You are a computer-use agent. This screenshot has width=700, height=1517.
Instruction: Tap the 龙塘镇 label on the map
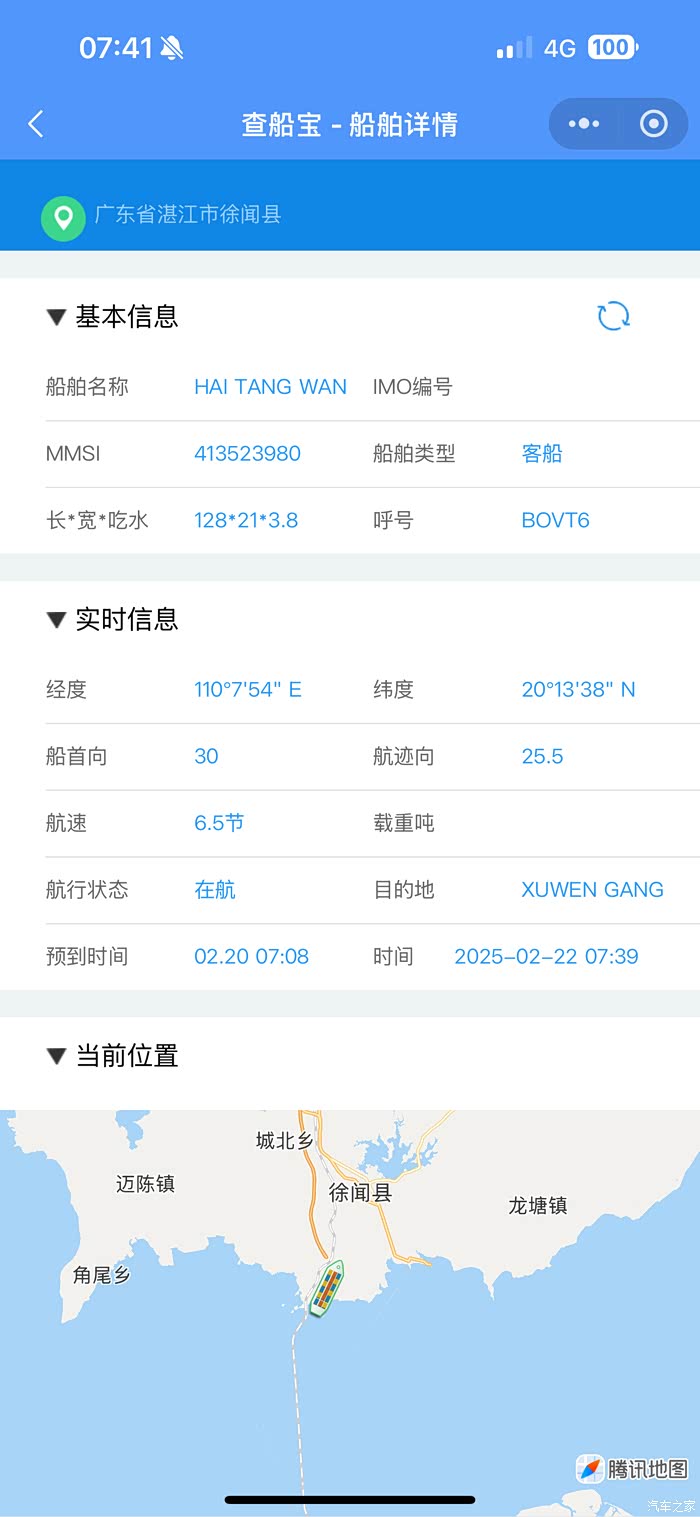tap(538, 1206)
